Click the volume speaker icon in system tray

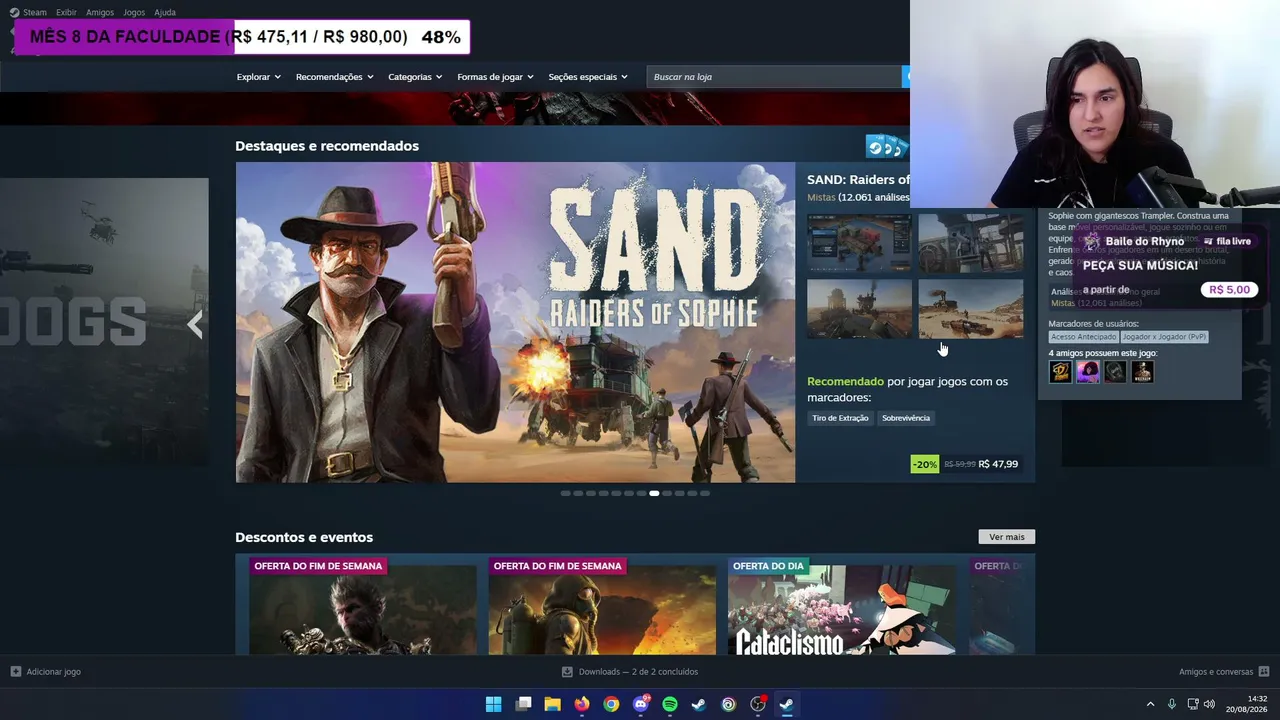1209,704
